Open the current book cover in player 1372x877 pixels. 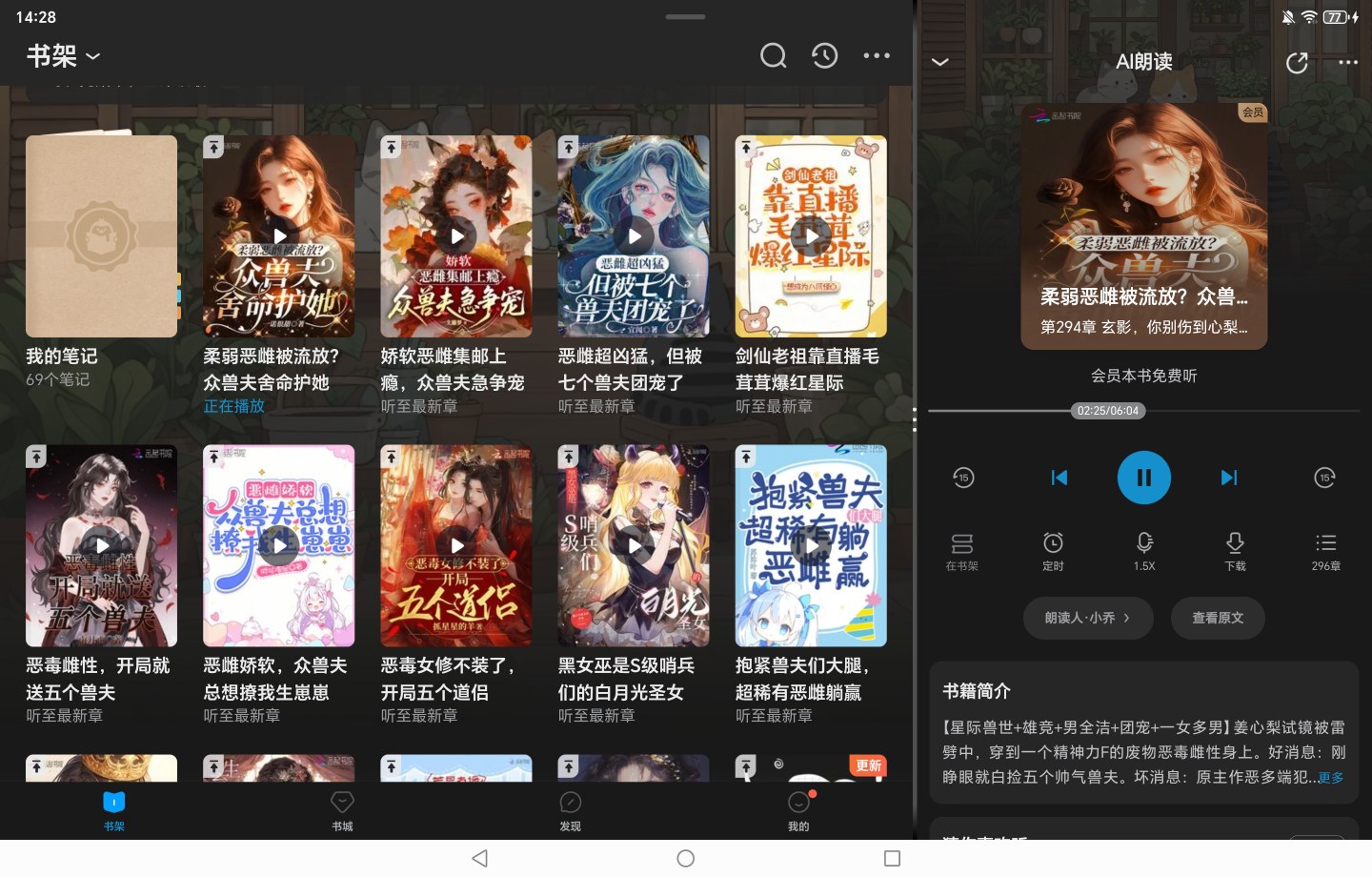tap(1143, 226)
